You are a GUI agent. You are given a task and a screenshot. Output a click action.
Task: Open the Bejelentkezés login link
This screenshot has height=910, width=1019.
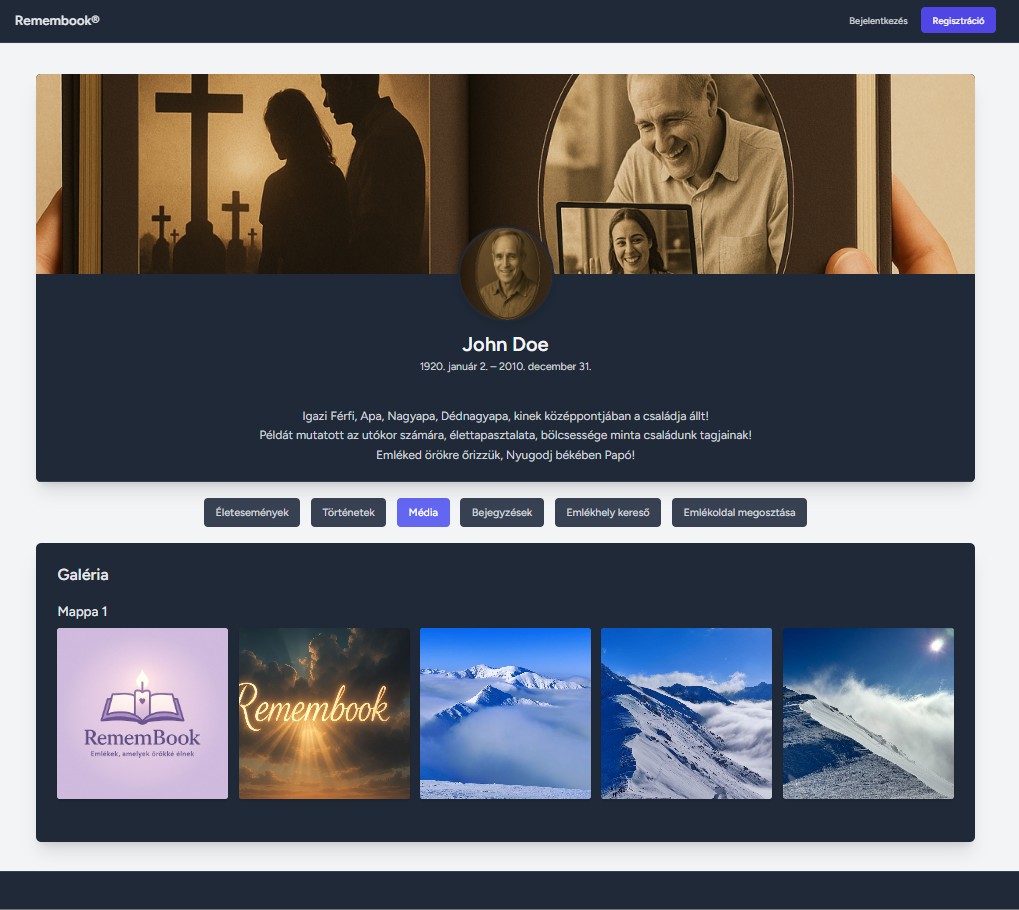[x=878, y=21]
